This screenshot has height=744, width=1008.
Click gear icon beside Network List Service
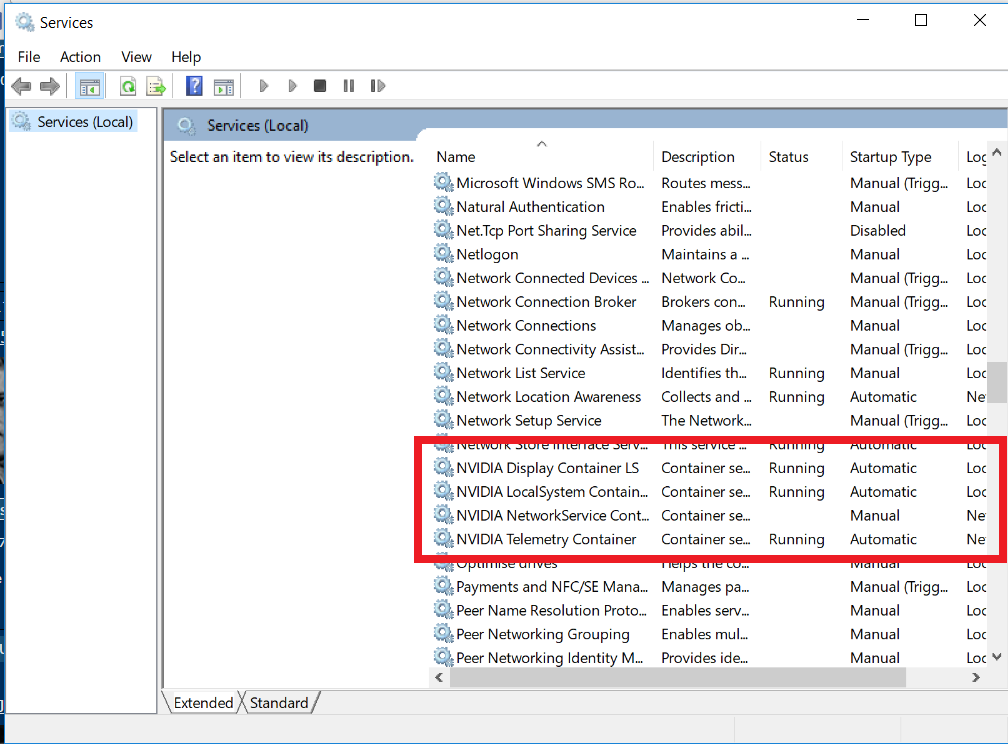point(443,372)
